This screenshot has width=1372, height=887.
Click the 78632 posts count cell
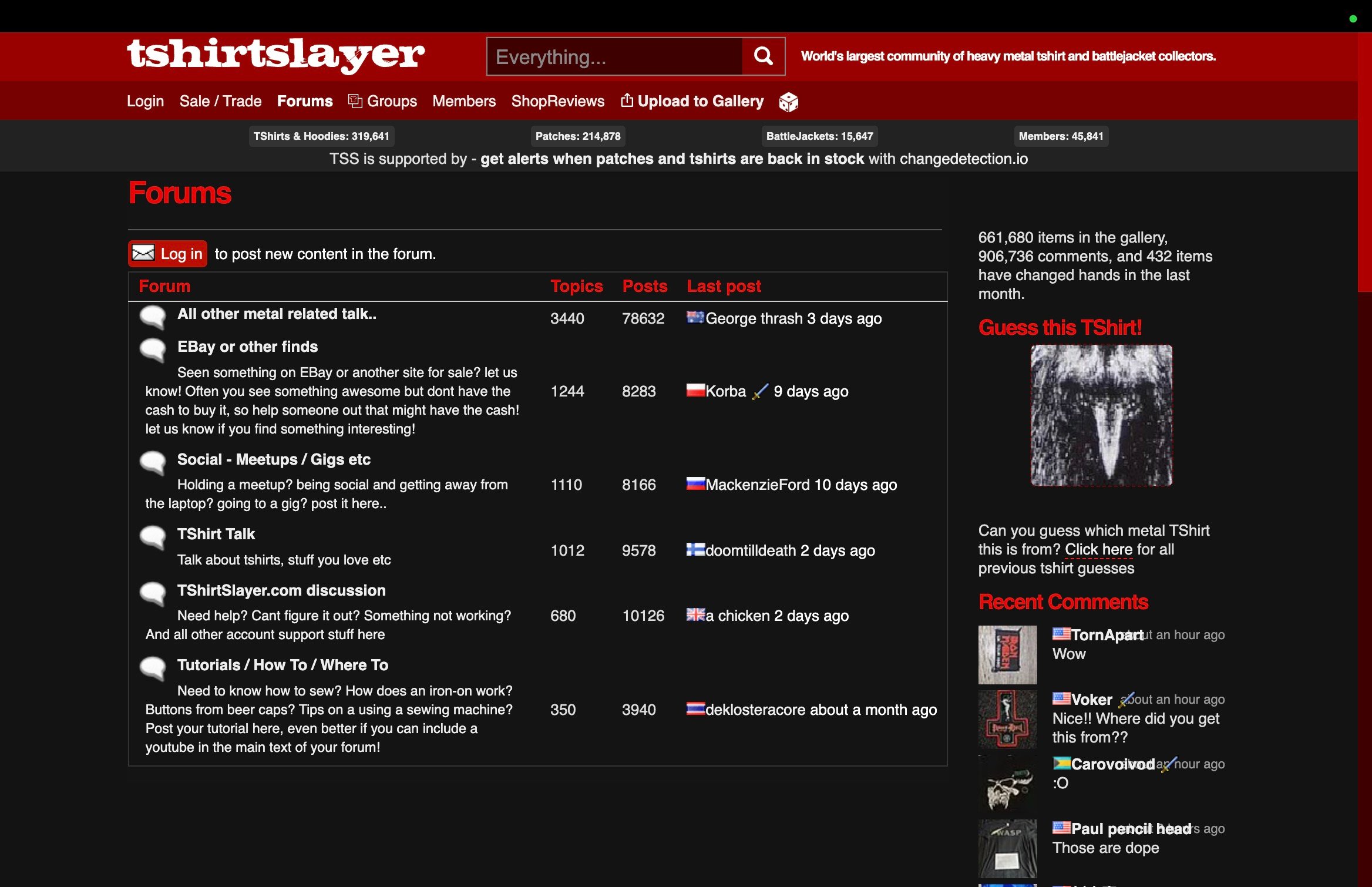(x=643, y=318)
